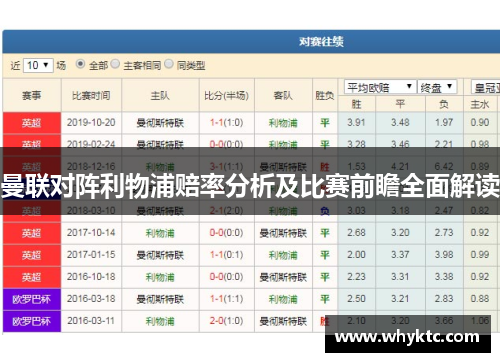Click 利物浦 home team on 2016-10-18
Viewport: 500px width, 362px height.
click(x=160, y=277)
